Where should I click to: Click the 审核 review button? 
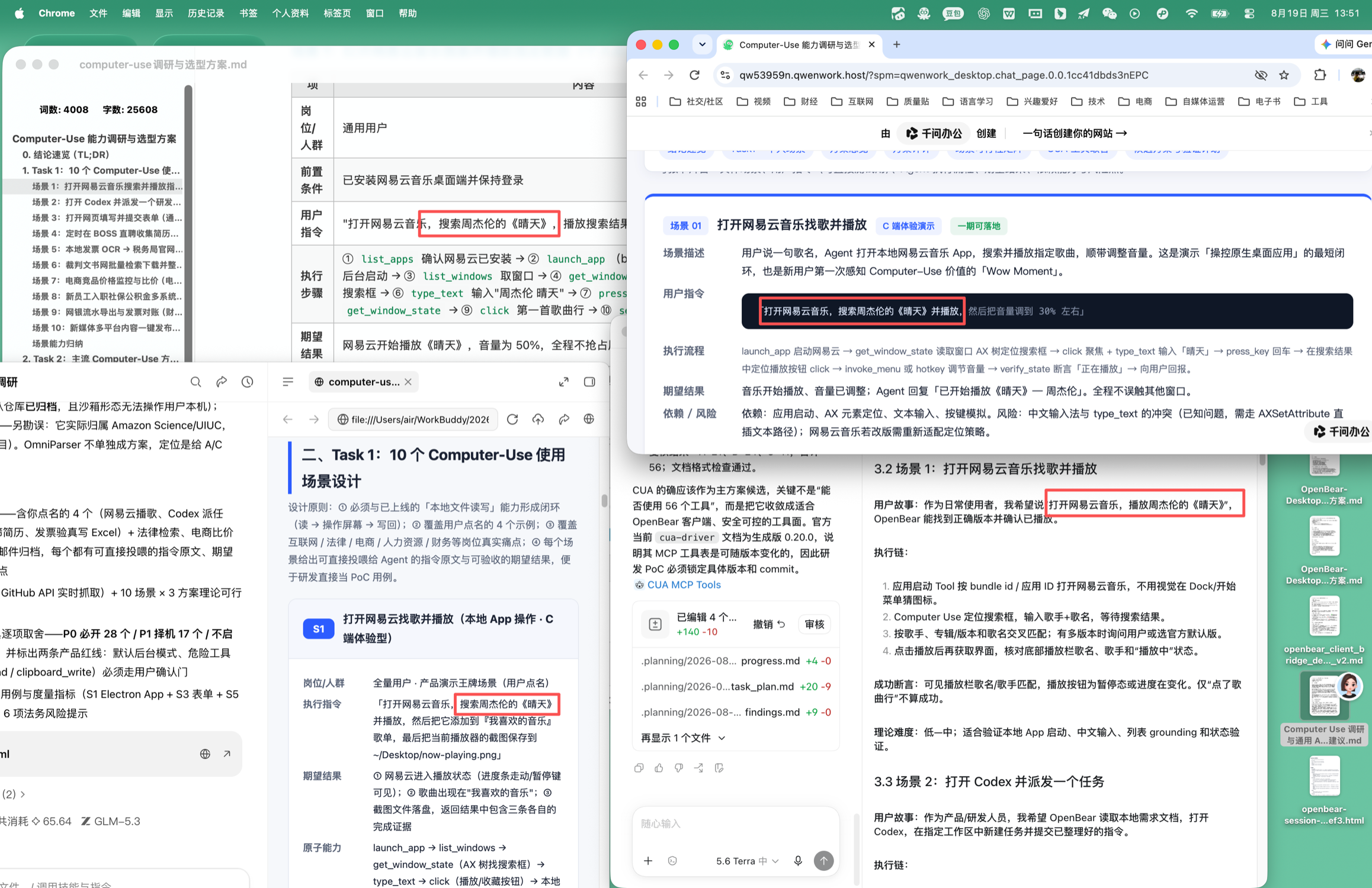point(815,624)
